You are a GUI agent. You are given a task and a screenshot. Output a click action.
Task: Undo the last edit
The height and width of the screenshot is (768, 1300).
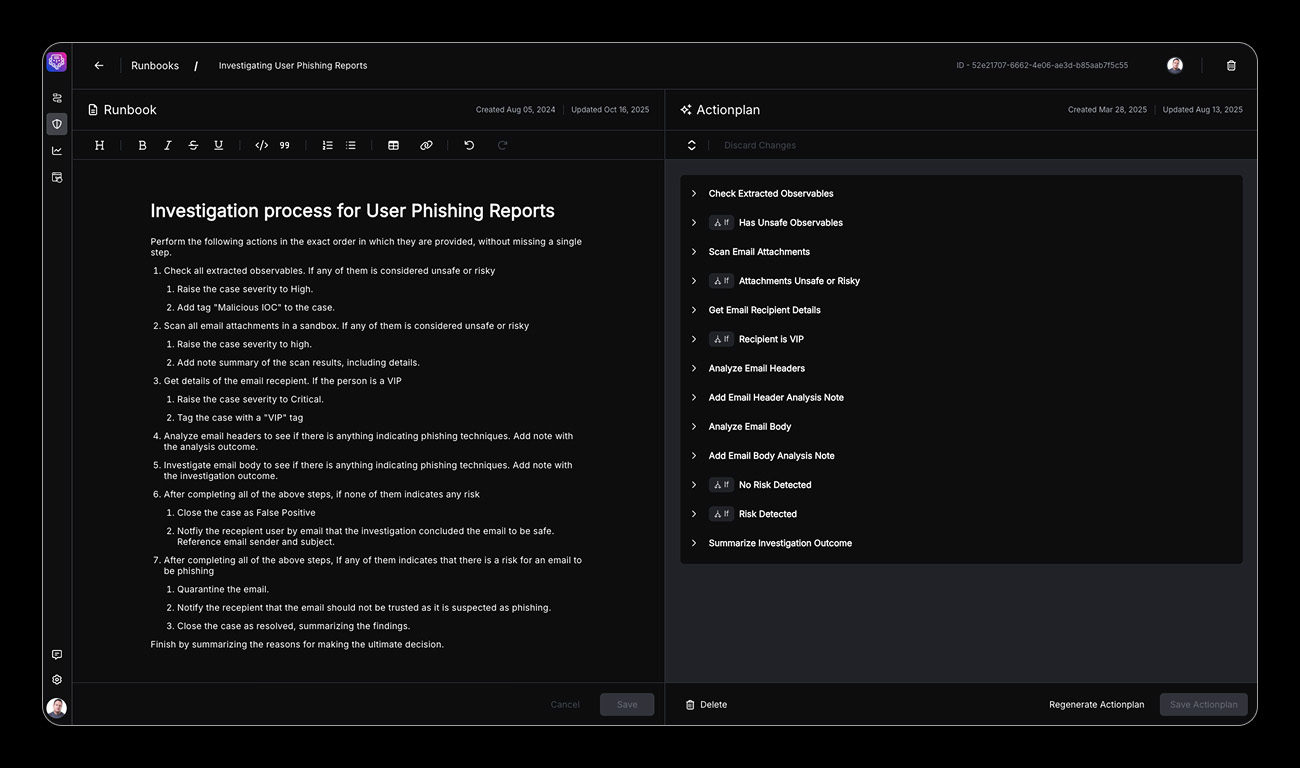(469, 145)
